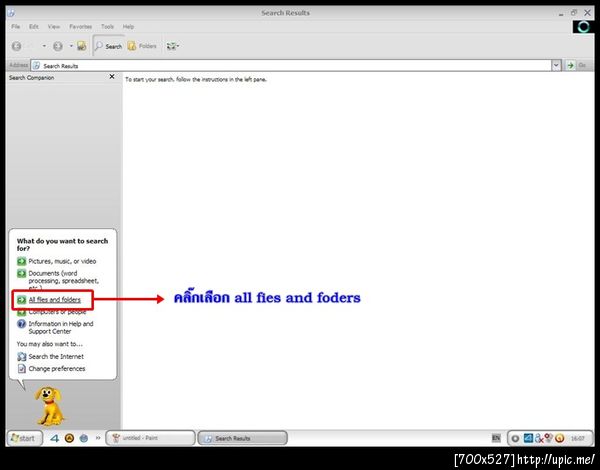Minimize the Search Results window
Image resolution: width=600 pixels, height=470 pixels.
(x=561, y=14)
